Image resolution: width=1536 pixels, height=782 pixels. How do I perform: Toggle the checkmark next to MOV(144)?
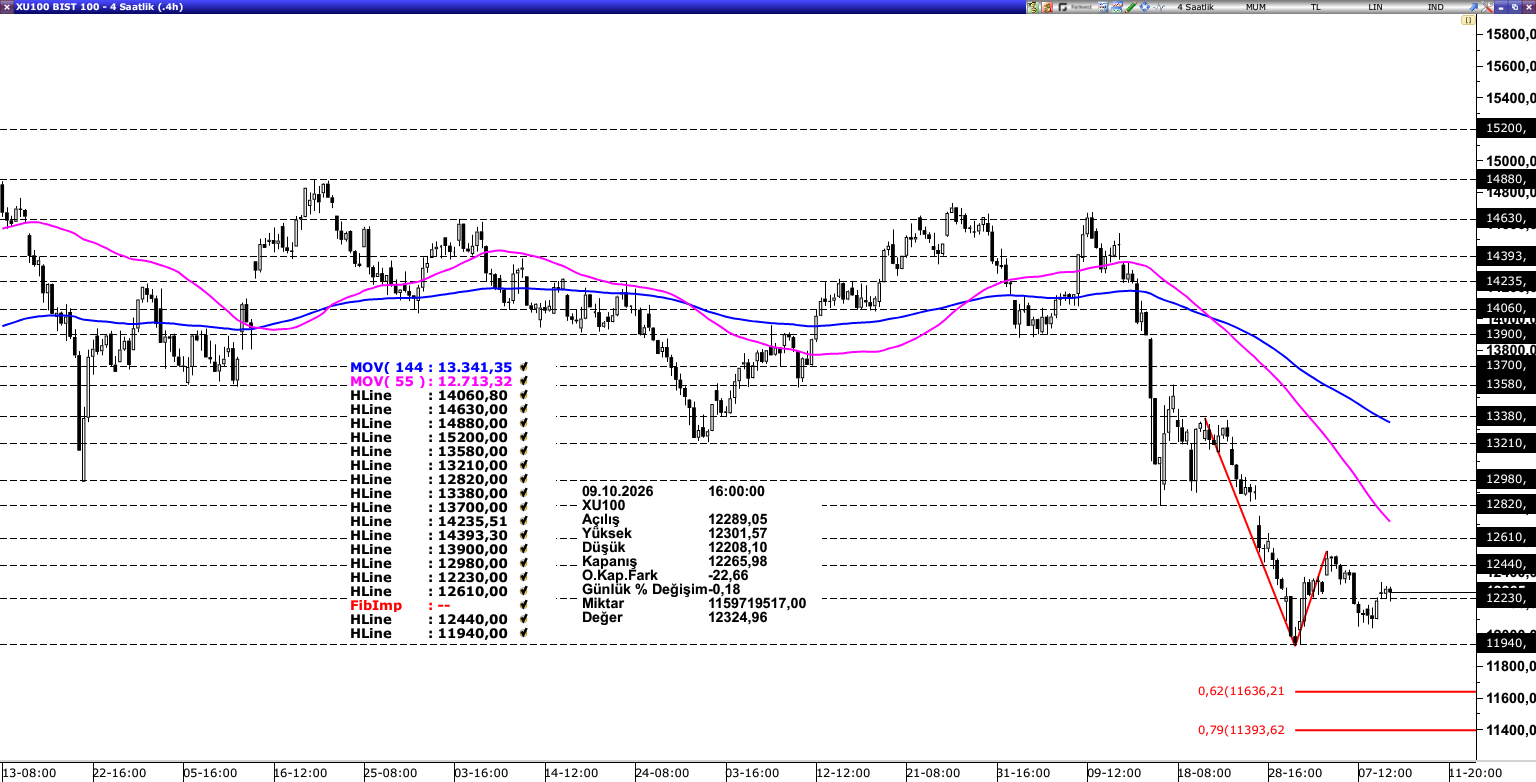pyautogui.click(x=524, y=368)
